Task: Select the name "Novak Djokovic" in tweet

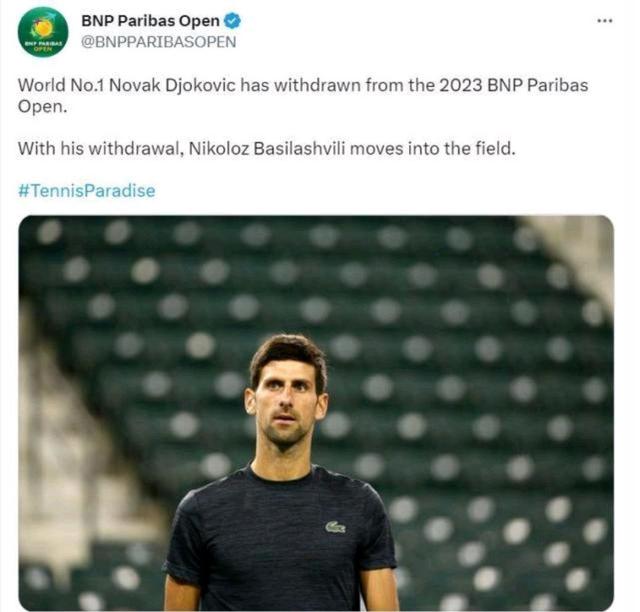Action: (x=172, y=85)
